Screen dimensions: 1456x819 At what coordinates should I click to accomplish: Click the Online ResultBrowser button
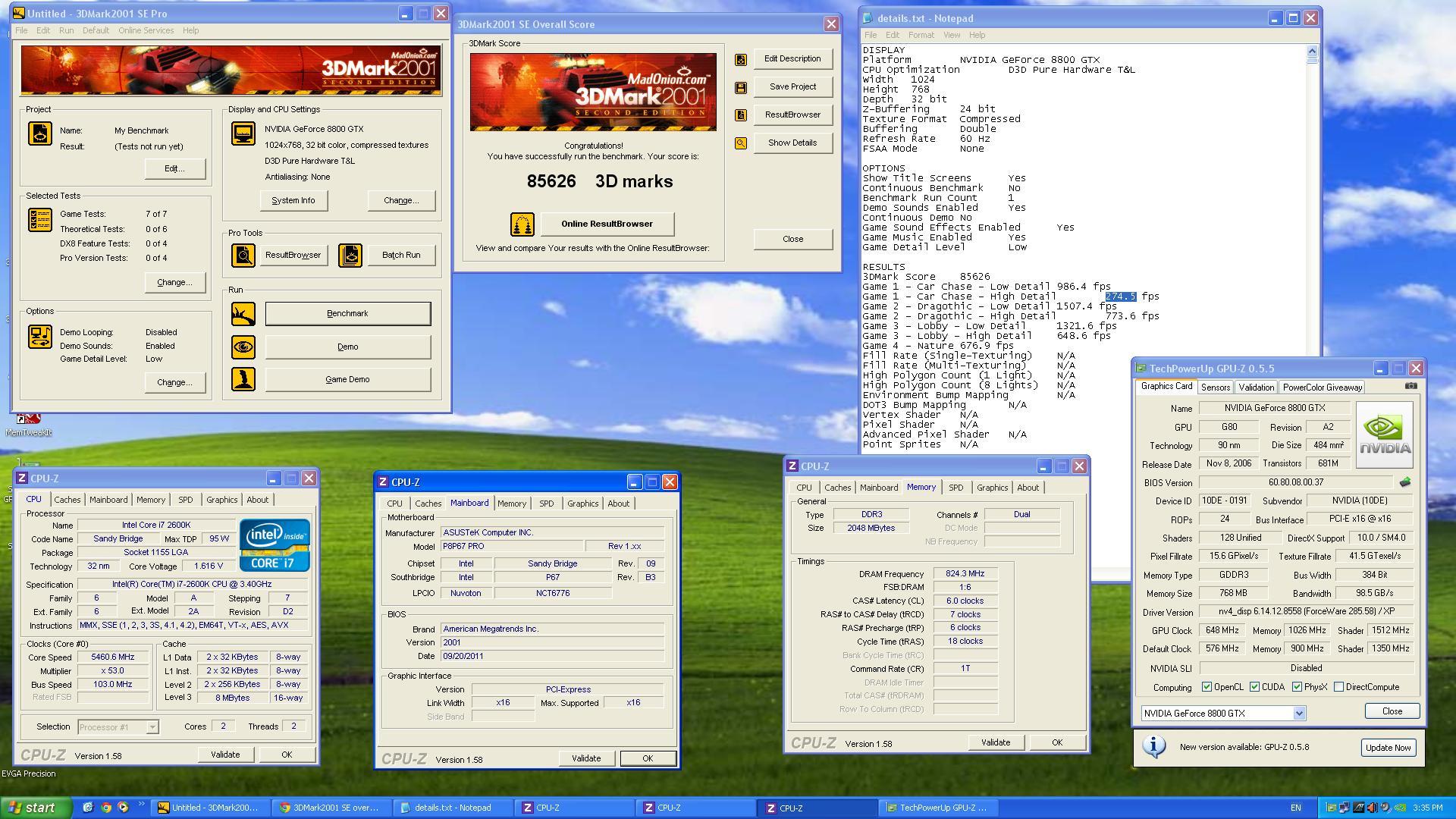click(607, 224)
